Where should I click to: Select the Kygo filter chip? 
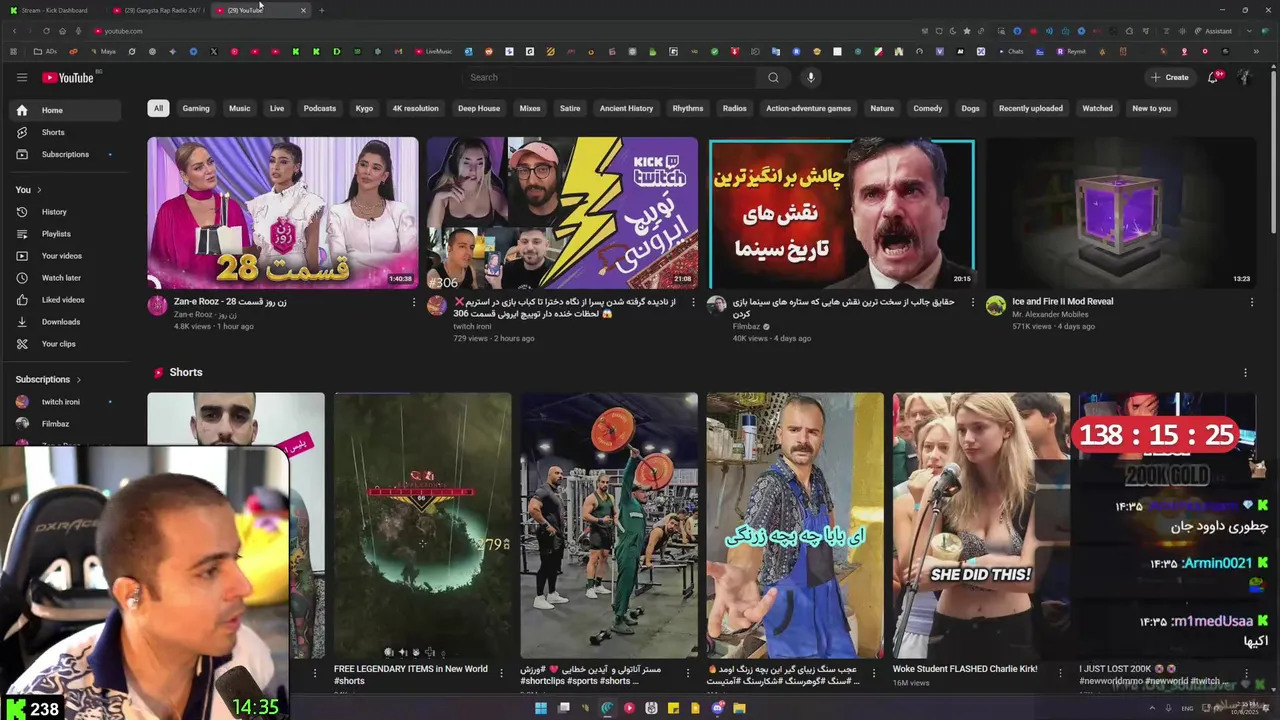coord(364,108)
